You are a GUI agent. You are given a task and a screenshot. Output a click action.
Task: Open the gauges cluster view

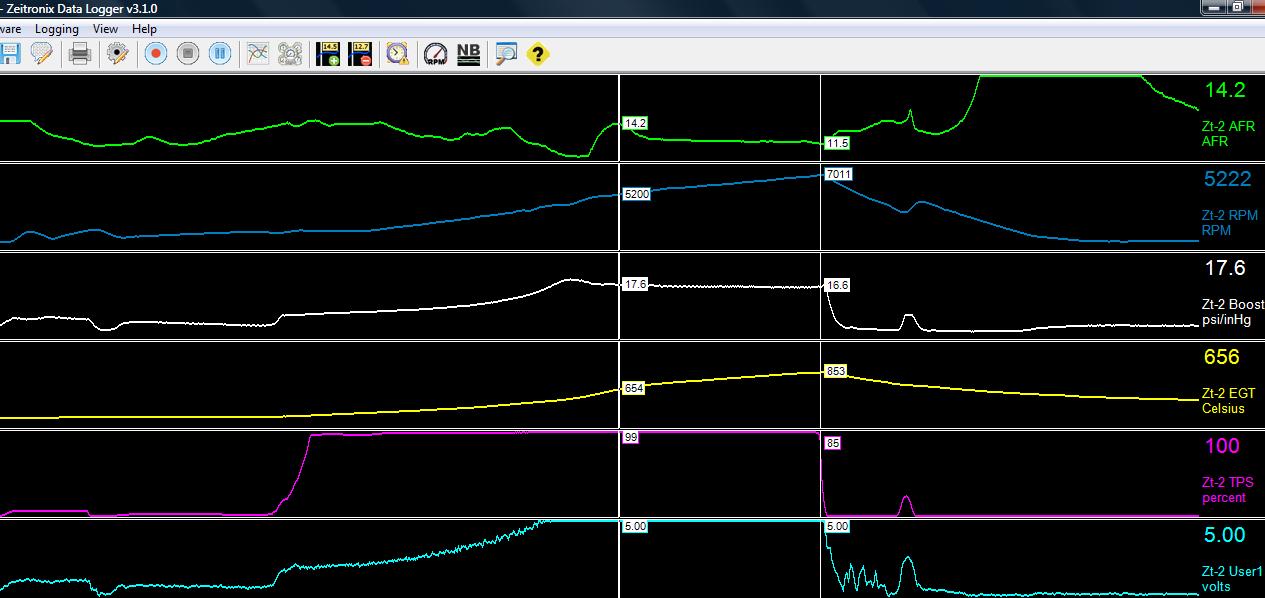pos(289,54)
